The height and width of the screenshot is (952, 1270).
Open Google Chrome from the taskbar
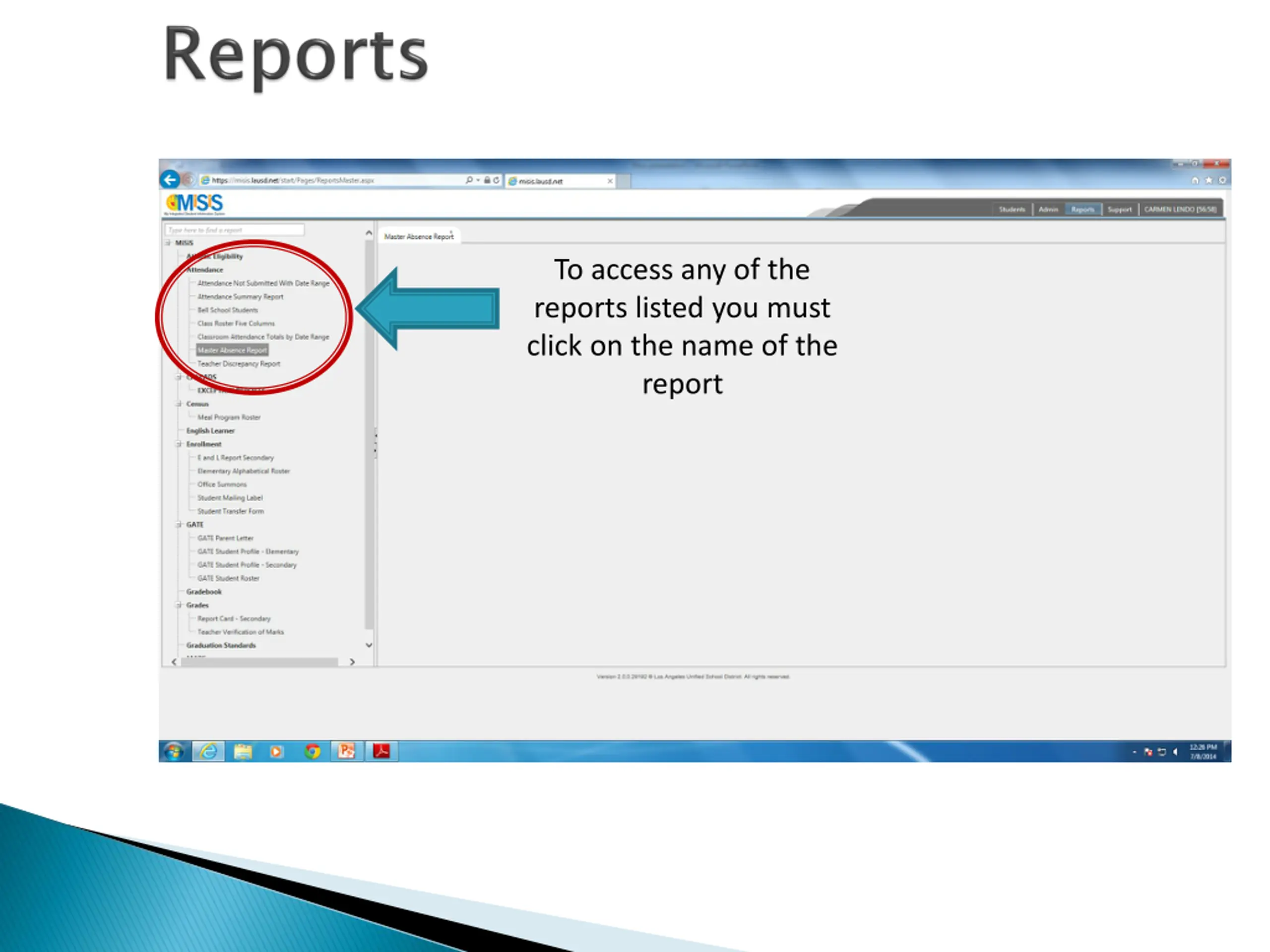point(313,751)
